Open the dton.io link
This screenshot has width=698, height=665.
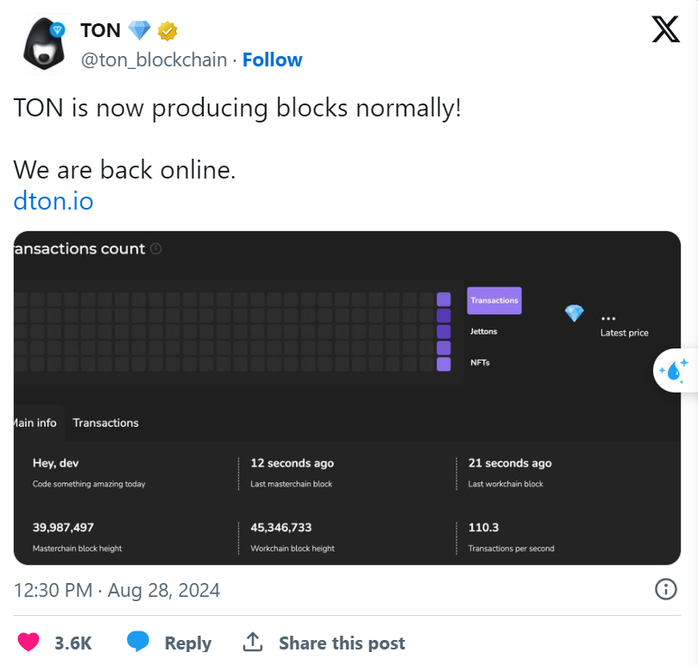(53, 201)
